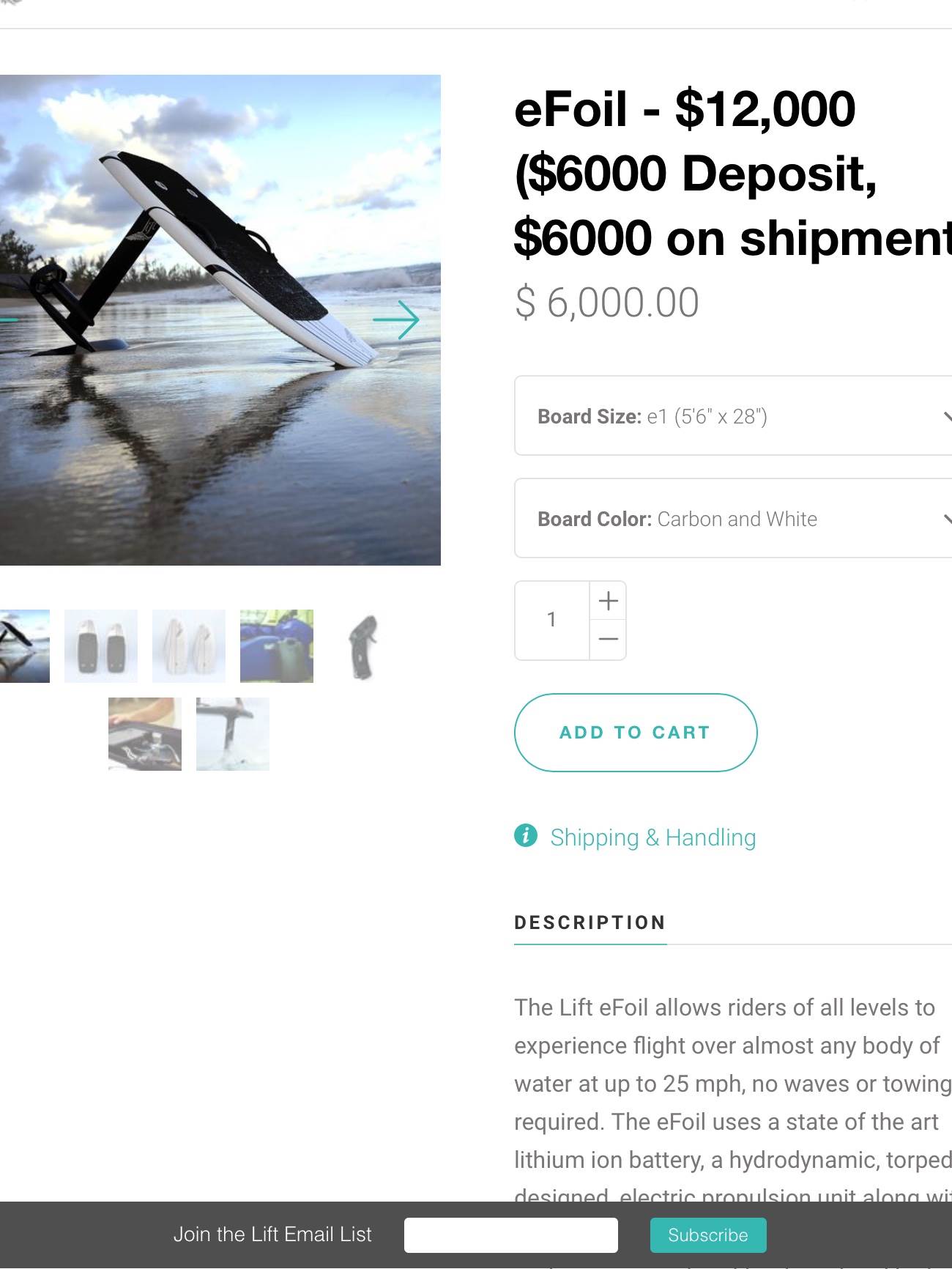Click the Shipping & Handling info icon
The image size is (952, 1269).
pos(526,835)
